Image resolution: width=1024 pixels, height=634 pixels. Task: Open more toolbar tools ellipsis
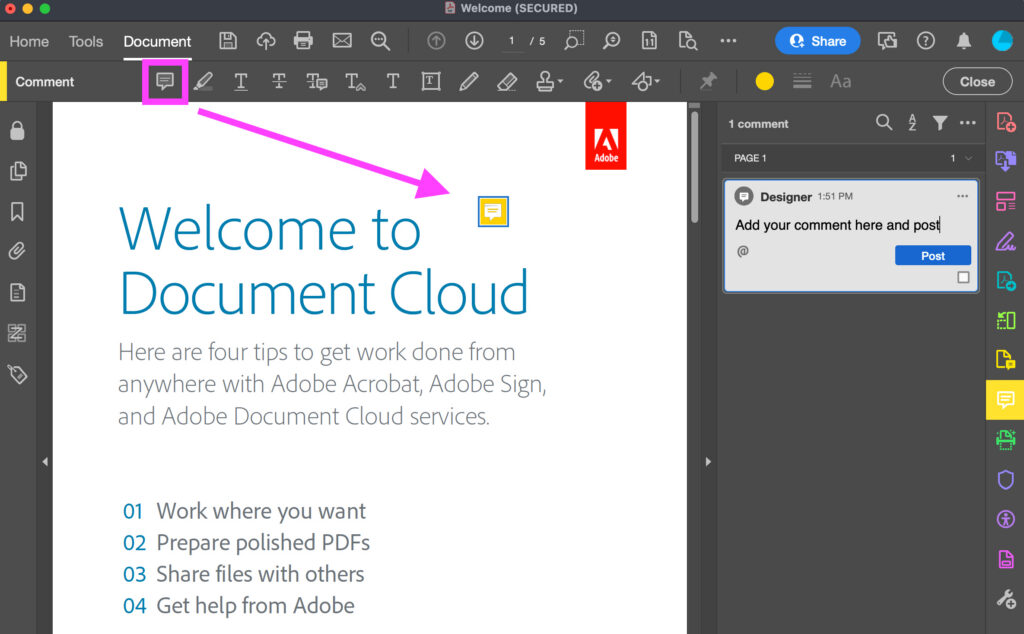point(728,40)
